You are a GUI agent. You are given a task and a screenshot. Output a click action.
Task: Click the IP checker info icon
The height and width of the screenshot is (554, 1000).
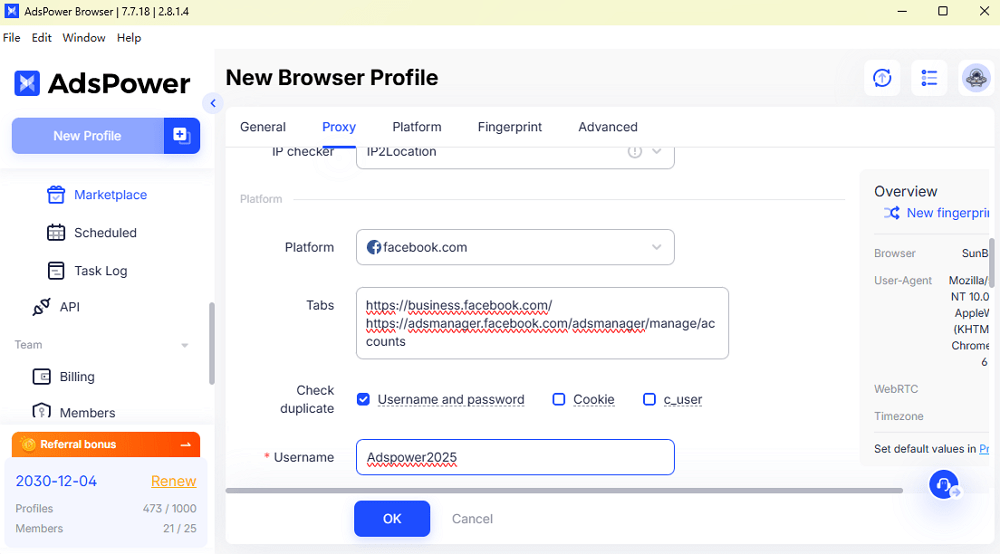[635, 152]
